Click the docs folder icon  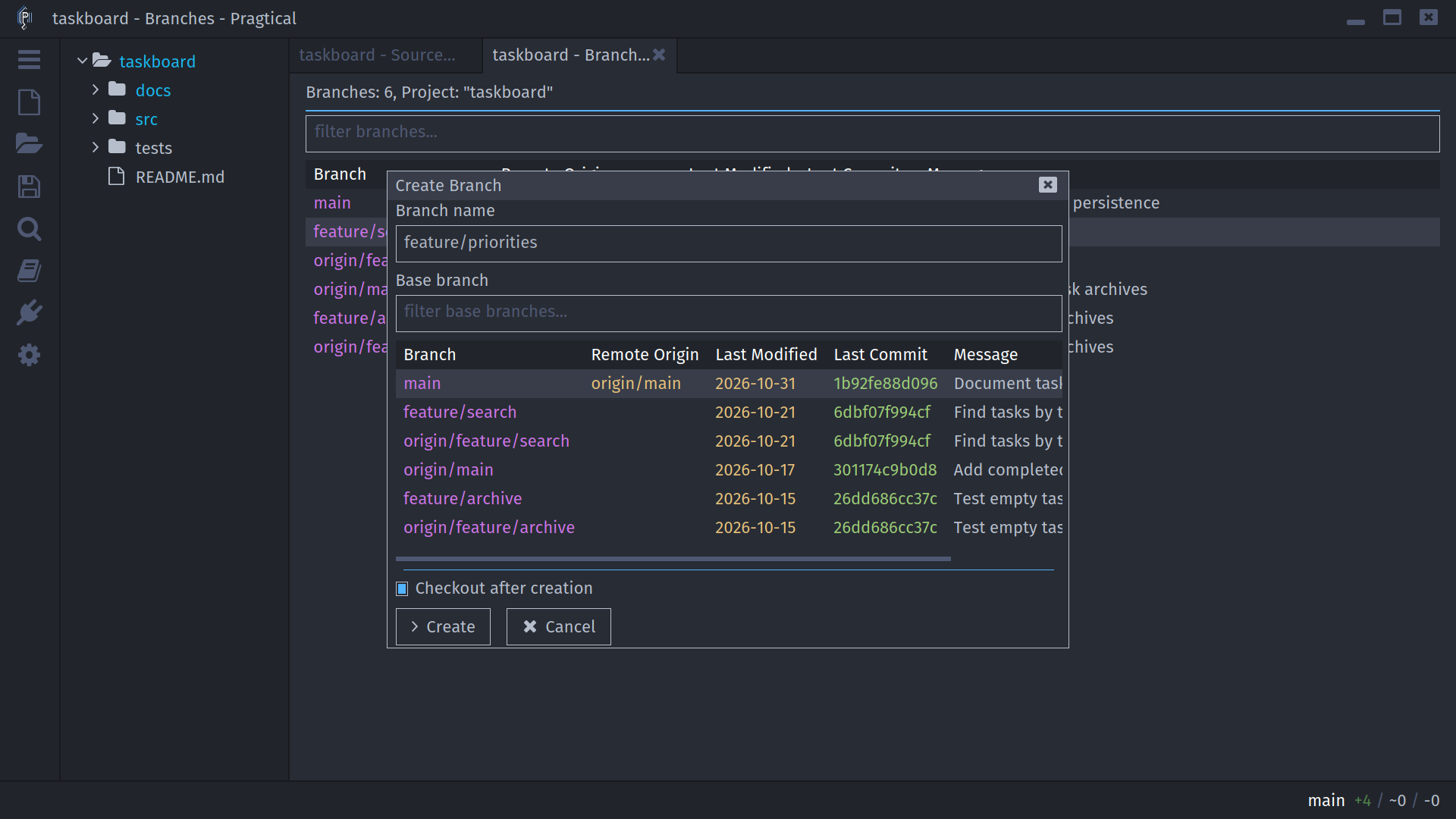pos(117,89)
